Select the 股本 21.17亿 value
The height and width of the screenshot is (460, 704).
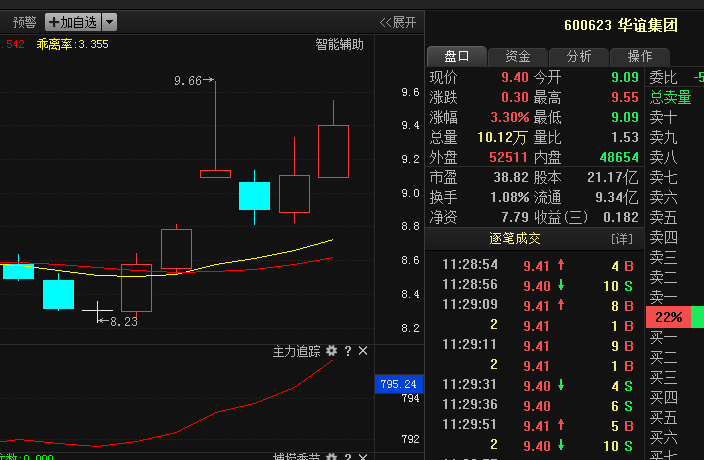[x=613, y=177]
